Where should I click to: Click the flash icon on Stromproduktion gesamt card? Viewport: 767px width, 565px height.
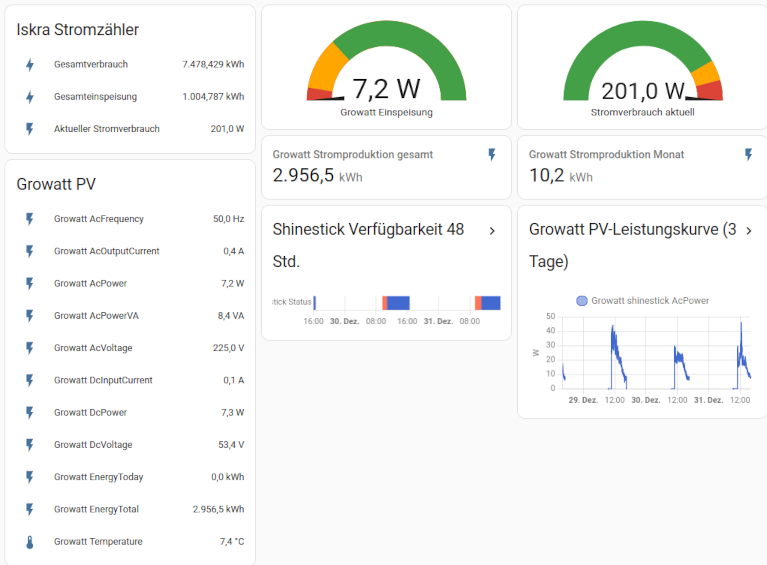(491, 155)
